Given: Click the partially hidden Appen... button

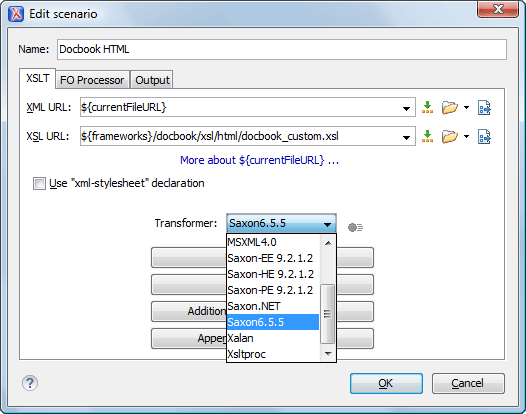Looking at the screenshot, I should 189,339.
